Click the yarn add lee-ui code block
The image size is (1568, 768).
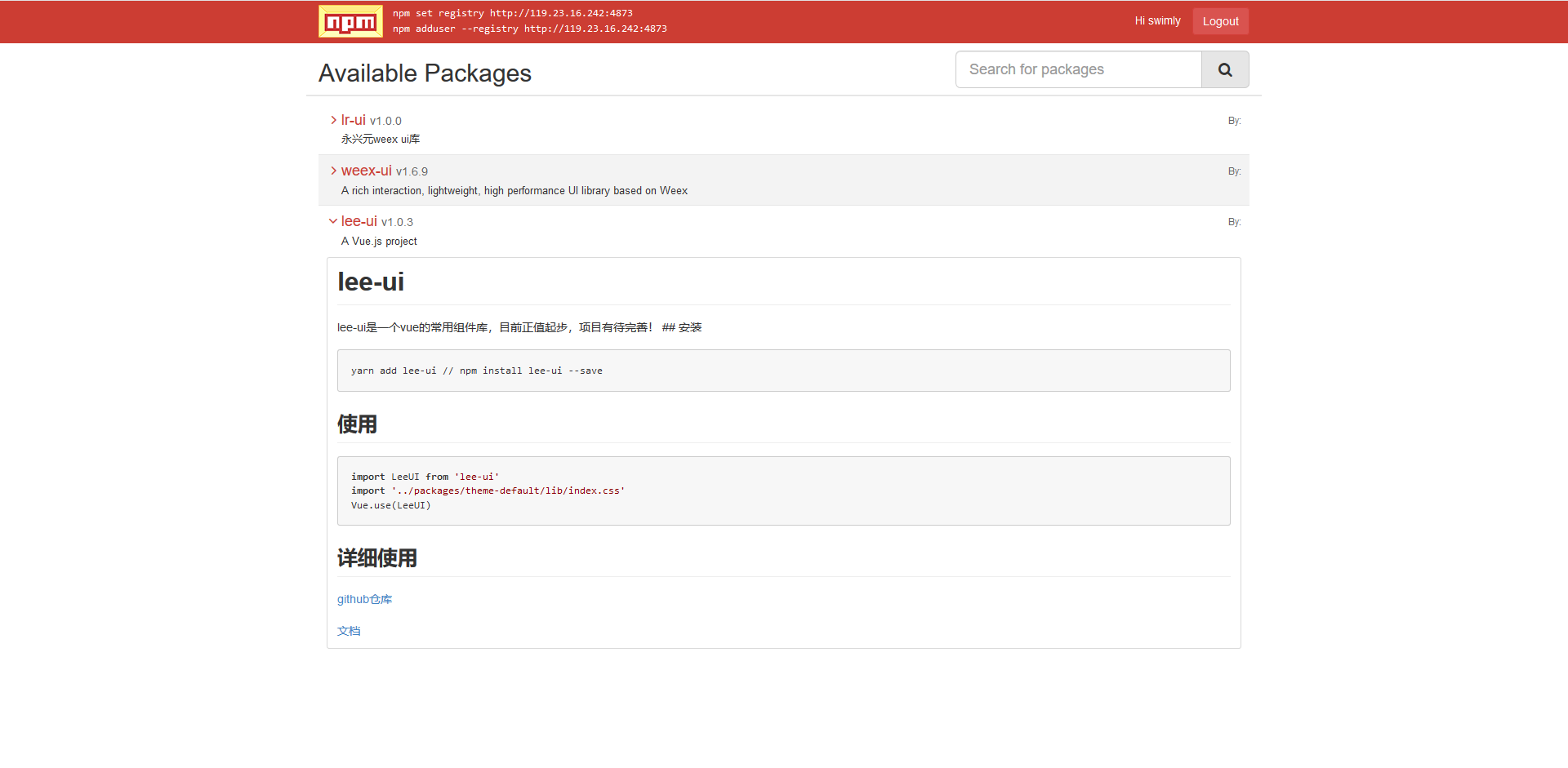pyautogui.click(x=783, y=371)
